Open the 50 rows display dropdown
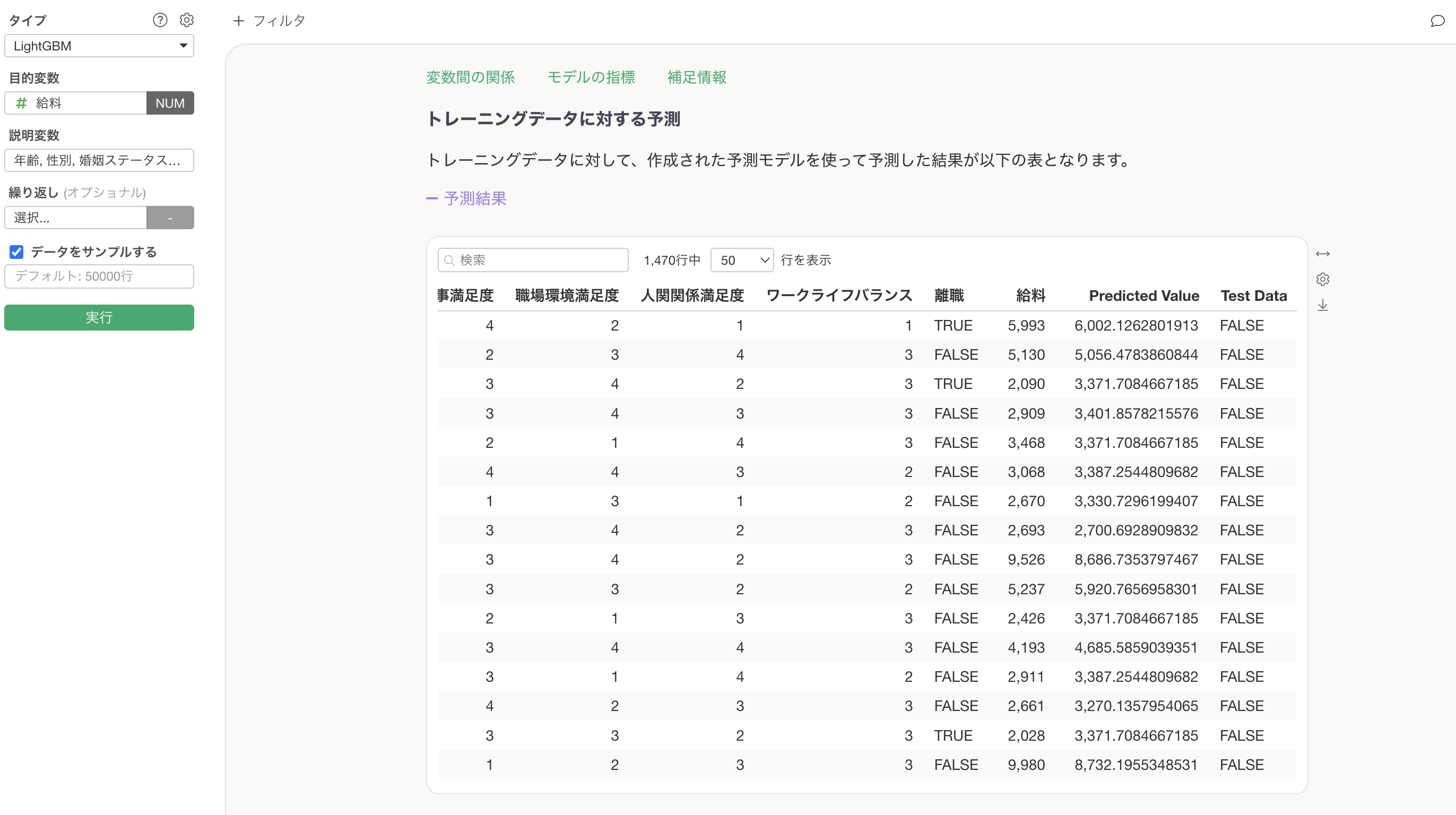The height and width of the screenshot is (815, 1456). pos(742,260)
